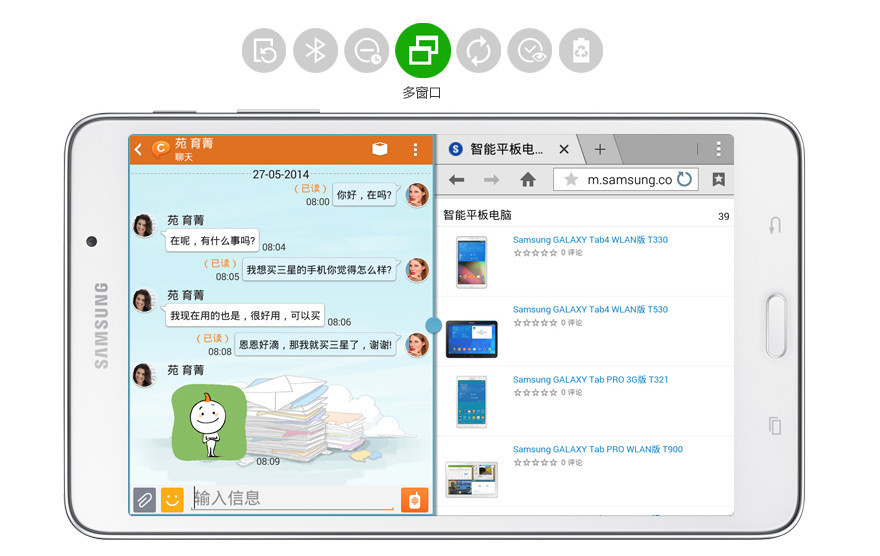This screenshot has height=556, width=880.
Task: Click the star rating under T330
Action: (x=535, y=253)
